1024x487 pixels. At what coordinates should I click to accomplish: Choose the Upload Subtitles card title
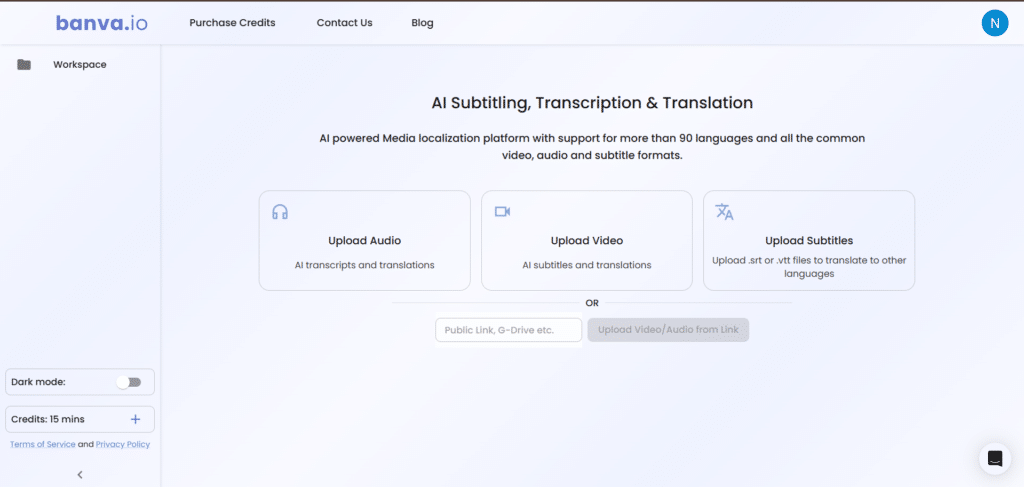click(x=809, y=241)
